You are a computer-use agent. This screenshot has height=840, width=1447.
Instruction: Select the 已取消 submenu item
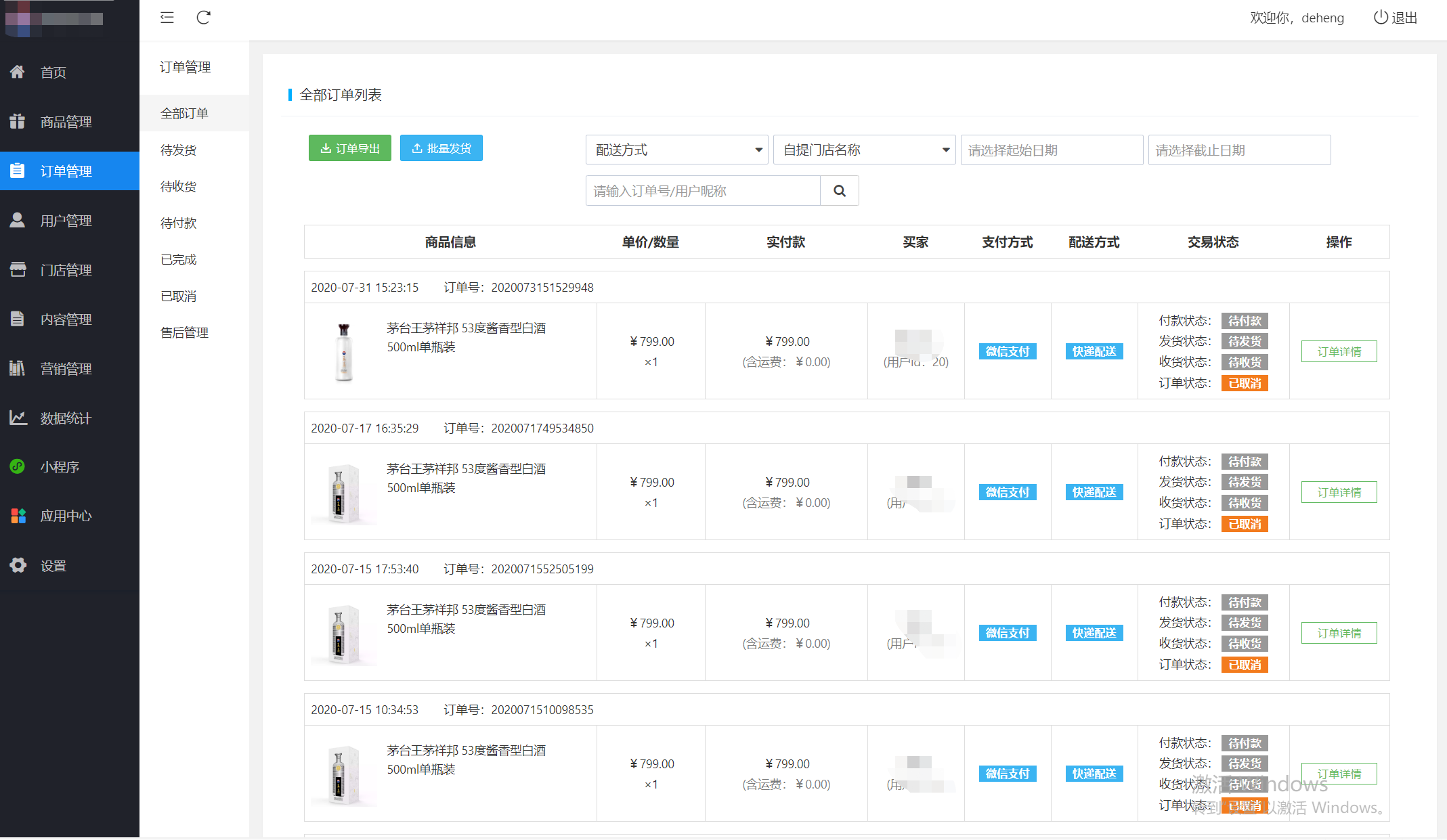point(194,296)
